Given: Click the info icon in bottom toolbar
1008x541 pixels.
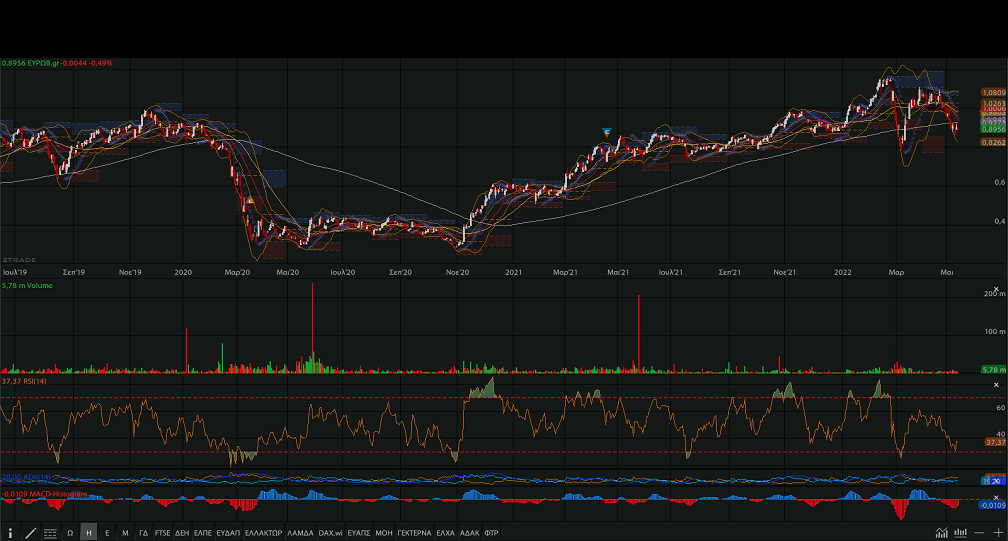Looking at the screenshot, I should [10, 533].
